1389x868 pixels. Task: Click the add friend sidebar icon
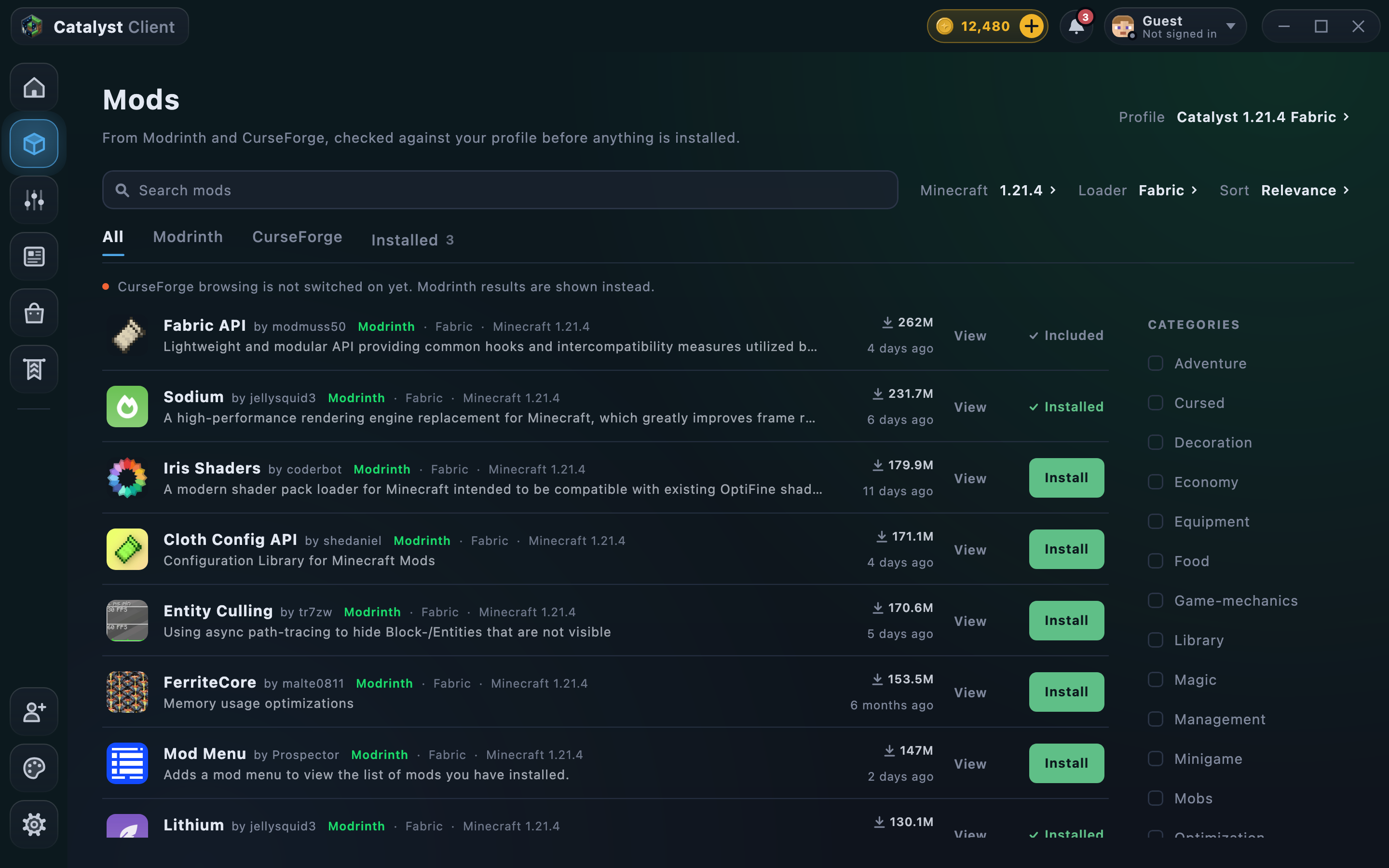coord(34,712)
